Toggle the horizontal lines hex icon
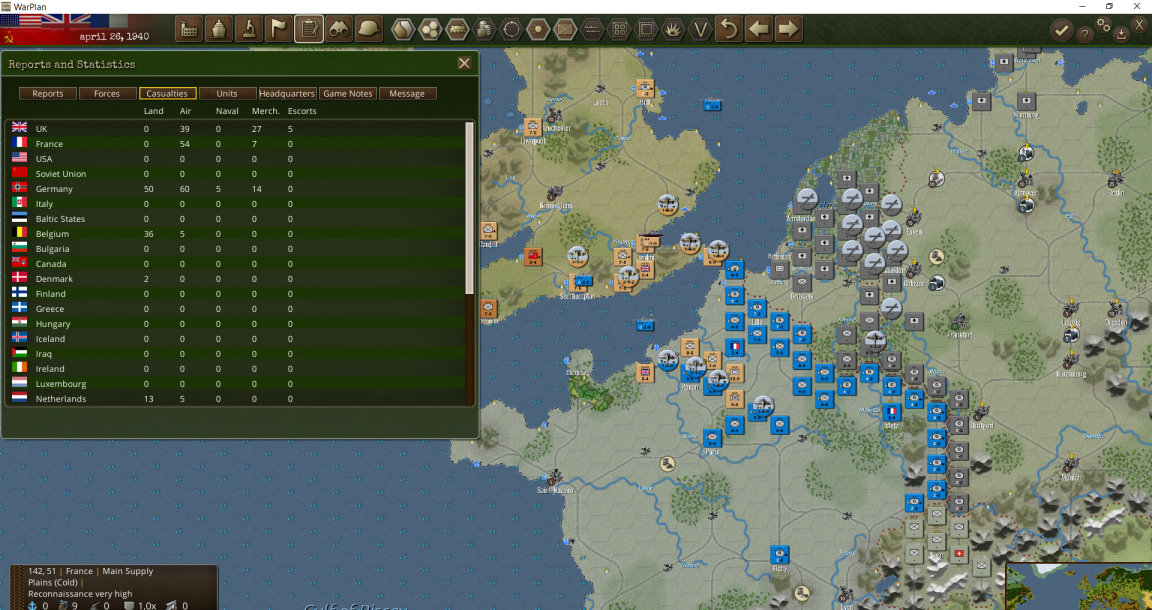Screen dimensions: 1152x610 (x=592, y=29)
